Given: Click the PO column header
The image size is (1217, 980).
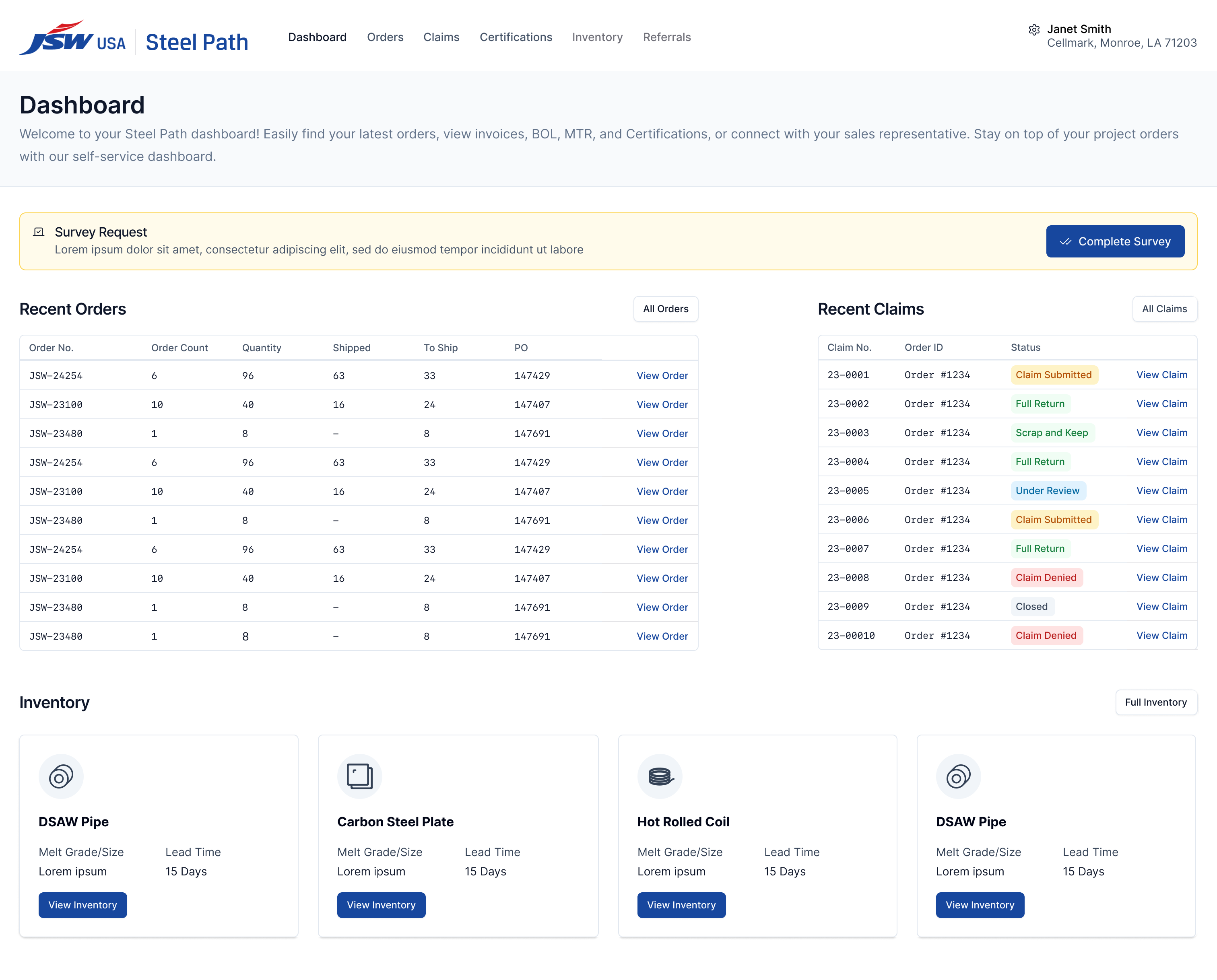Looking at the screenshot, I should point(521,348).
